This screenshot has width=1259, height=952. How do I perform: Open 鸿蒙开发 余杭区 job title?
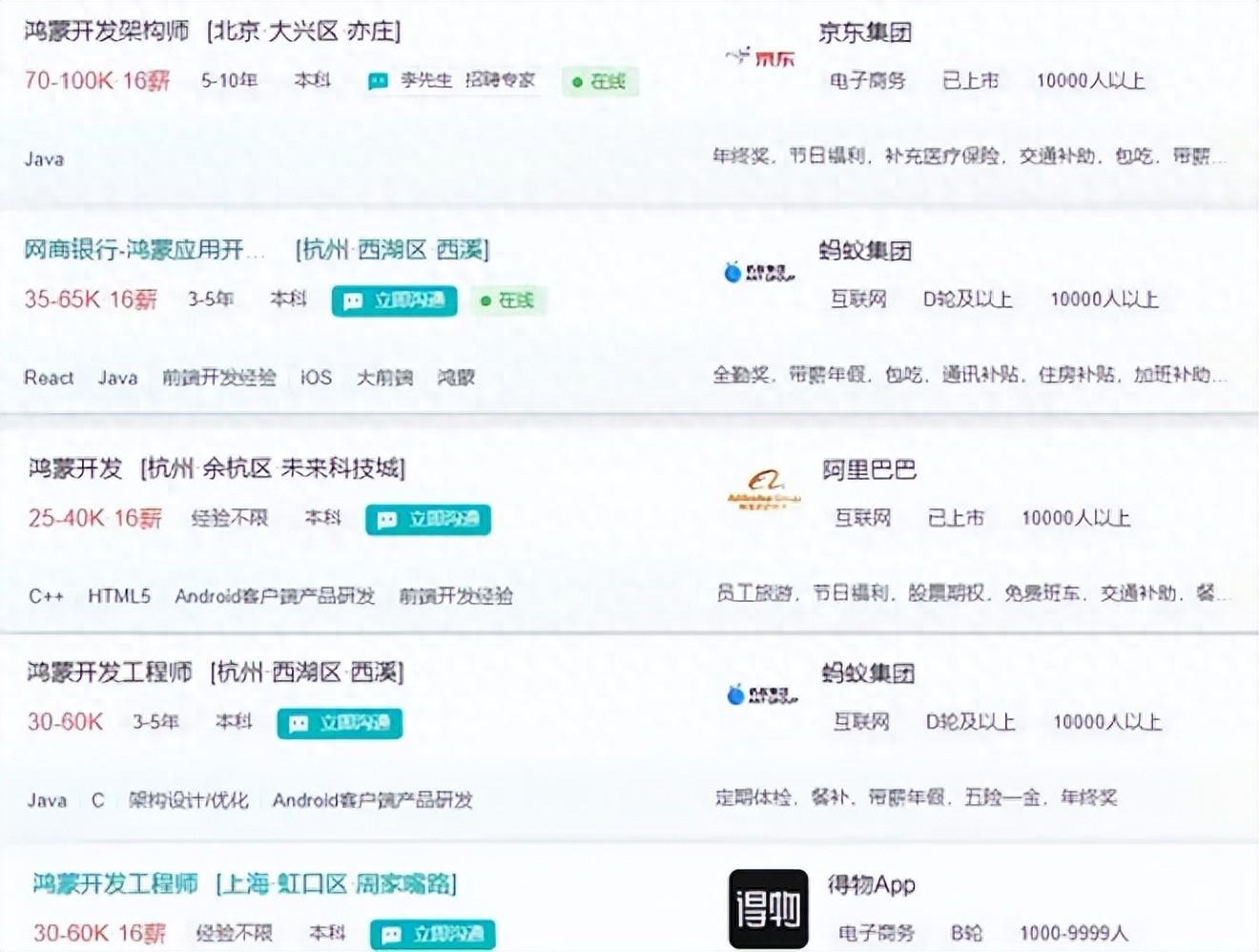click(76, 468)
